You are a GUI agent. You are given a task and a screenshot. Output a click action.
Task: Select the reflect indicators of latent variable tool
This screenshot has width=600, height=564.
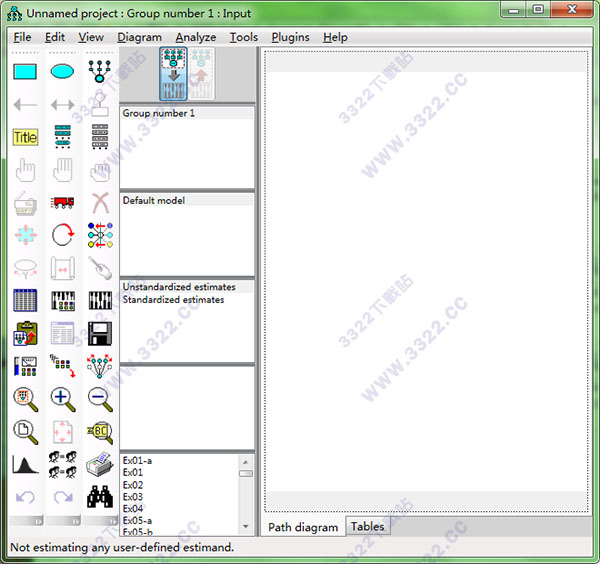pos(100,235)
